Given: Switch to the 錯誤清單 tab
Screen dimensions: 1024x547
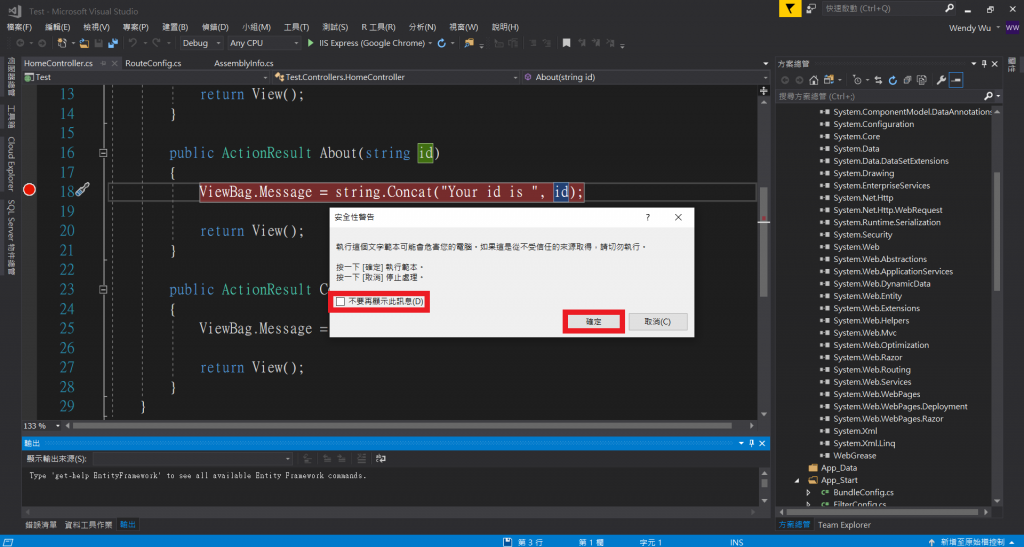Looking at the screenshot, I should (40, 525).
